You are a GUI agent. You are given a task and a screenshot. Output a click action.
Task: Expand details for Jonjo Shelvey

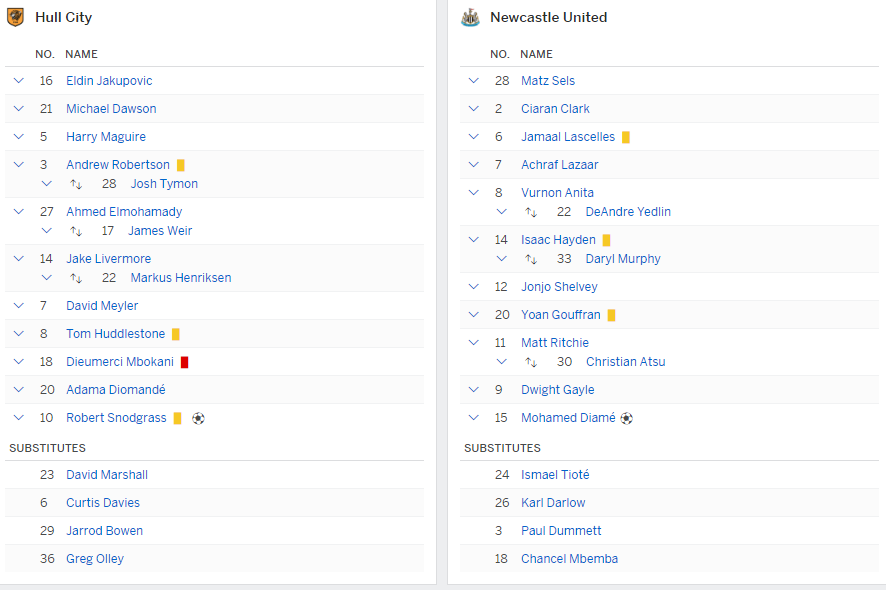coord(473,287)
